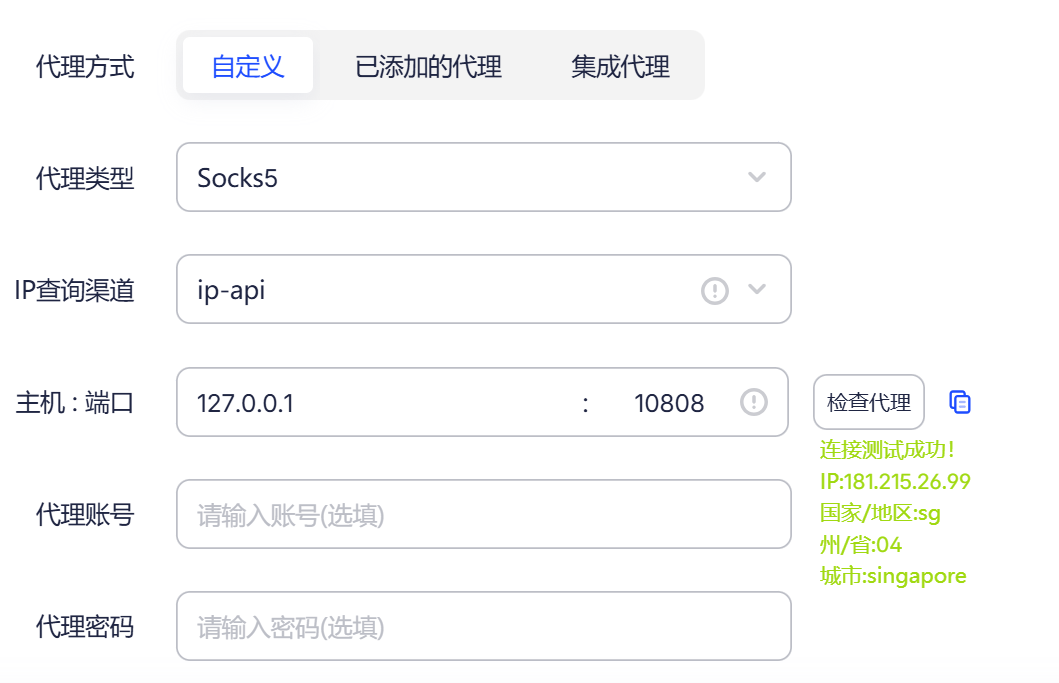1059x683 pixels.
Task: Click the info icon in the IP查询渠道 field
Action: click(x=714, y=290)
